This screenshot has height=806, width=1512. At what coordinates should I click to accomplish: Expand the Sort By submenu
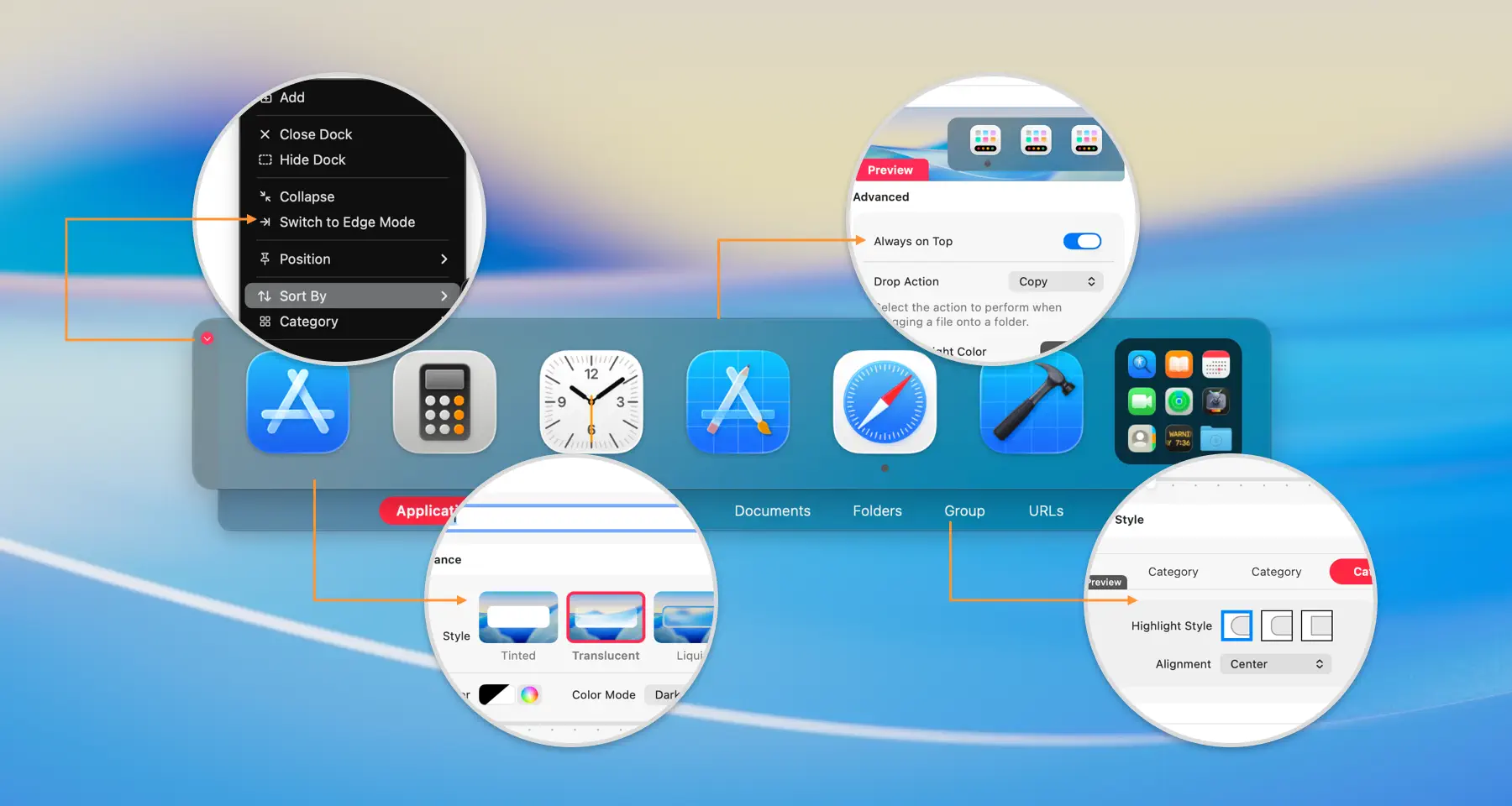pos(353,296)
